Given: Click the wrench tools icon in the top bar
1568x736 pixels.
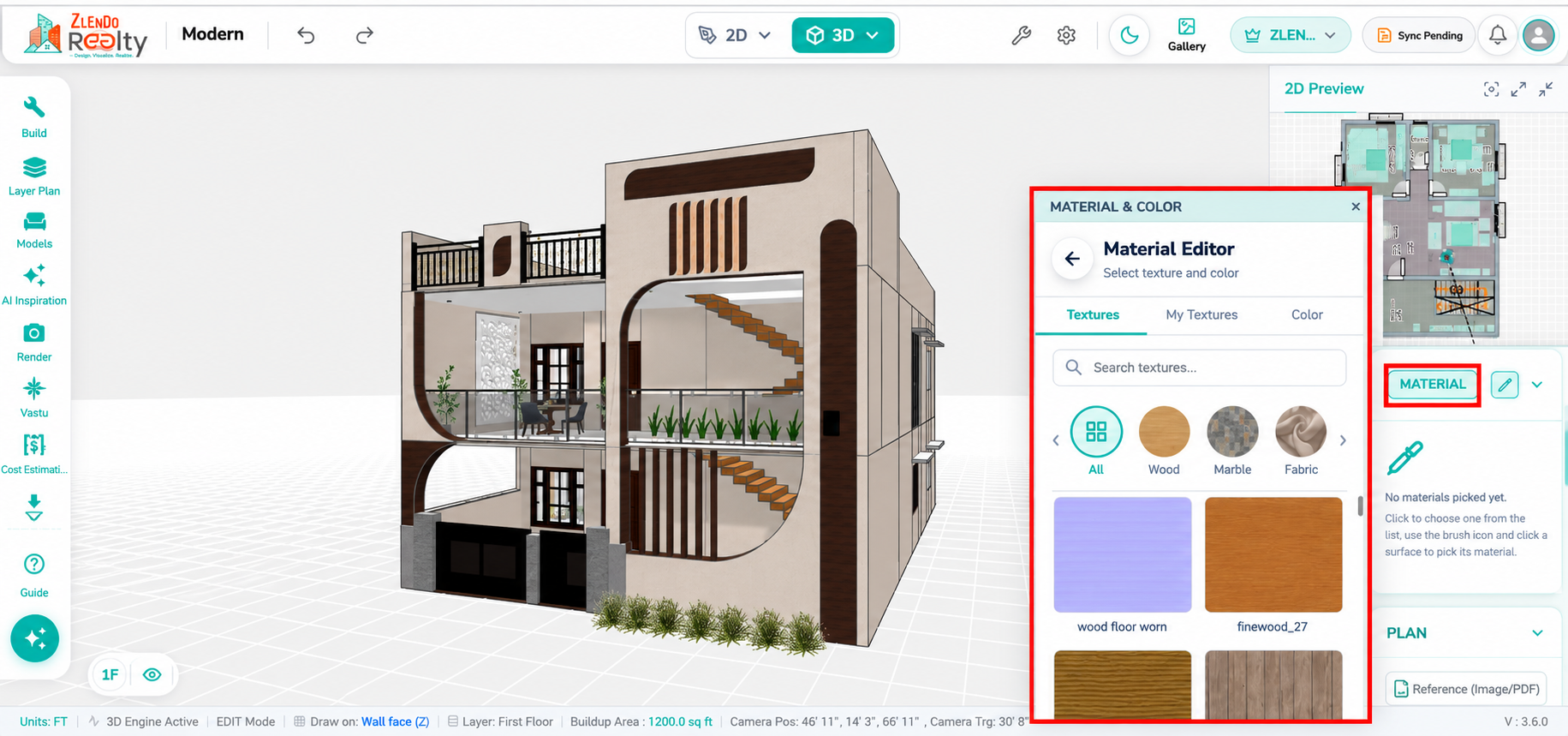Looking at the screenshot, I should (x=1021, y=35).
